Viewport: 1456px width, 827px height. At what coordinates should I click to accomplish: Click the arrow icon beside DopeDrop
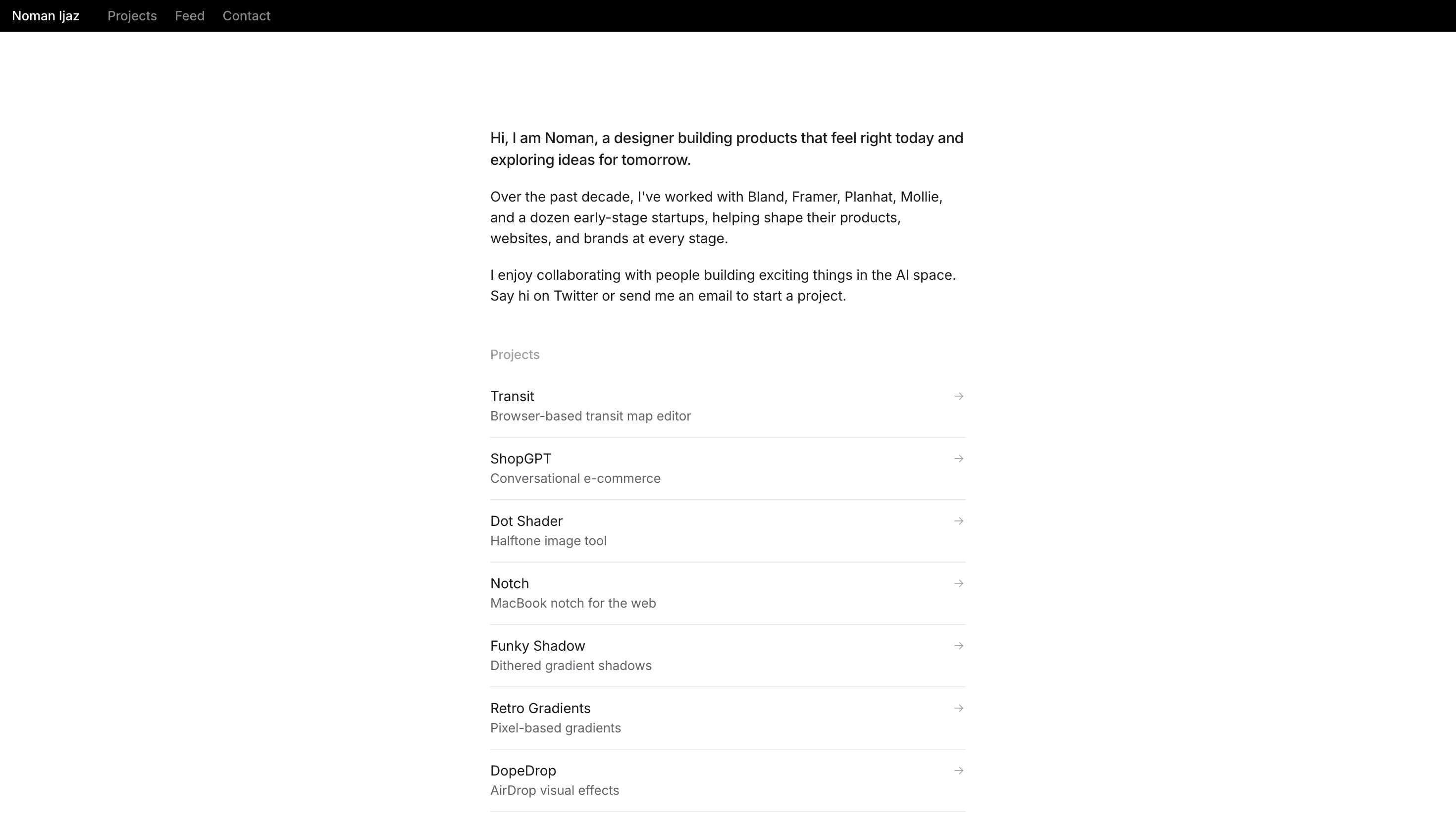(x=959, y=771)
